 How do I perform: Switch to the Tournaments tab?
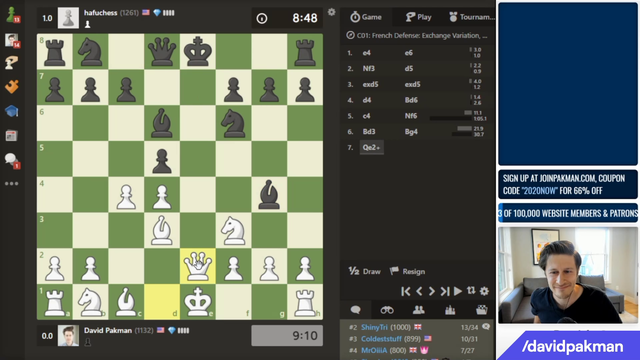coord(471,17)
